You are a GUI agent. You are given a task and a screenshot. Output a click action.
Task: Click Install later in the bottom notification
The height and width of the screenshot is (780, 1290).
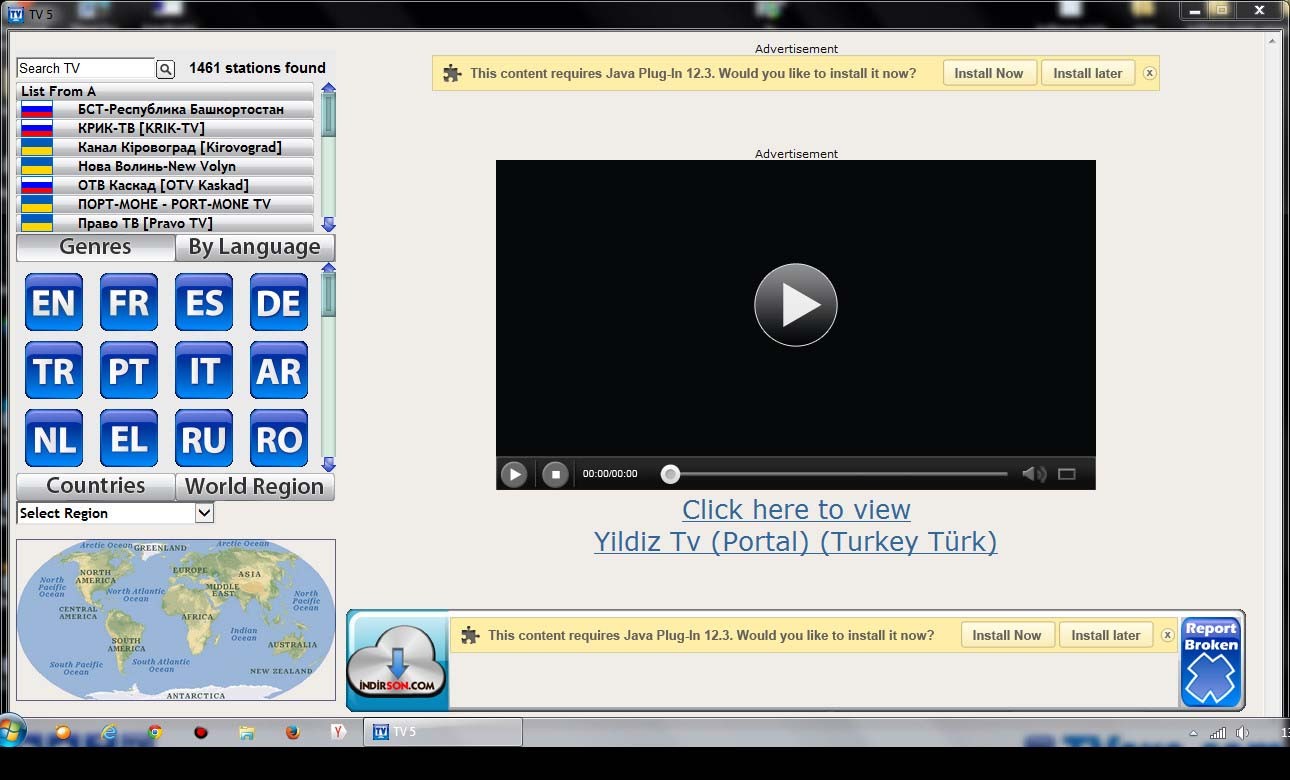[x=1106, y=635]
